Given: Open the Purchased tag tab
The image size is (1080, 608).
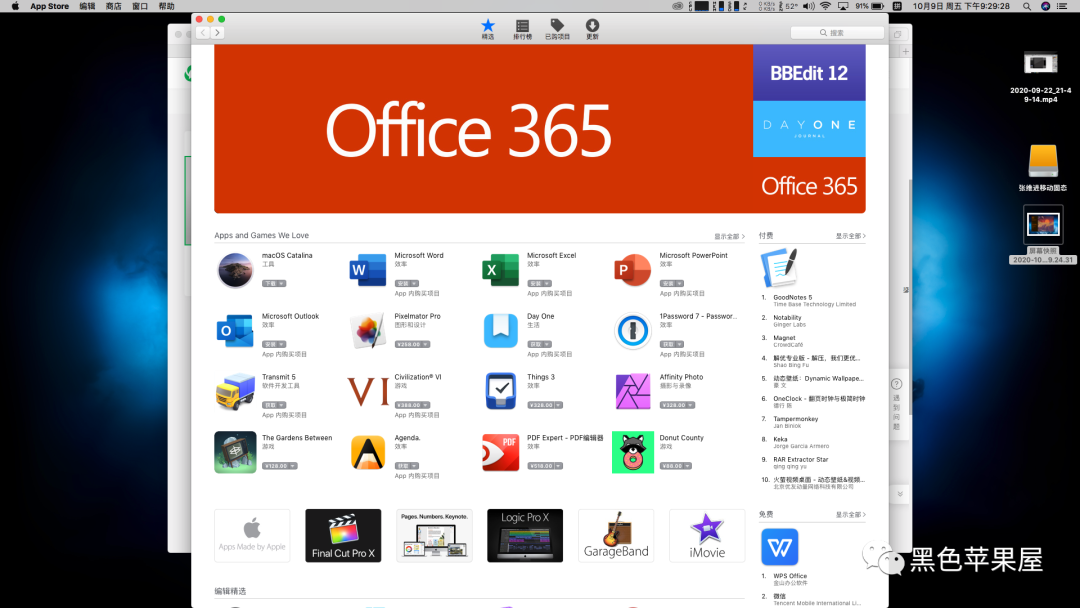Looking at the screenshot, I should (x=557, y=29).
